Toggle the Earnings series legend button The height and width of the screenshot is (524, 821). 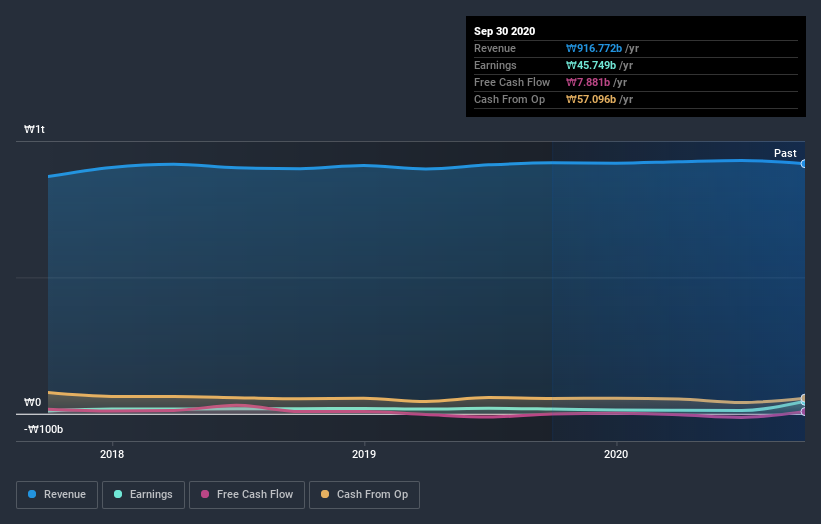pyautogui.click(x=143, y=495)
